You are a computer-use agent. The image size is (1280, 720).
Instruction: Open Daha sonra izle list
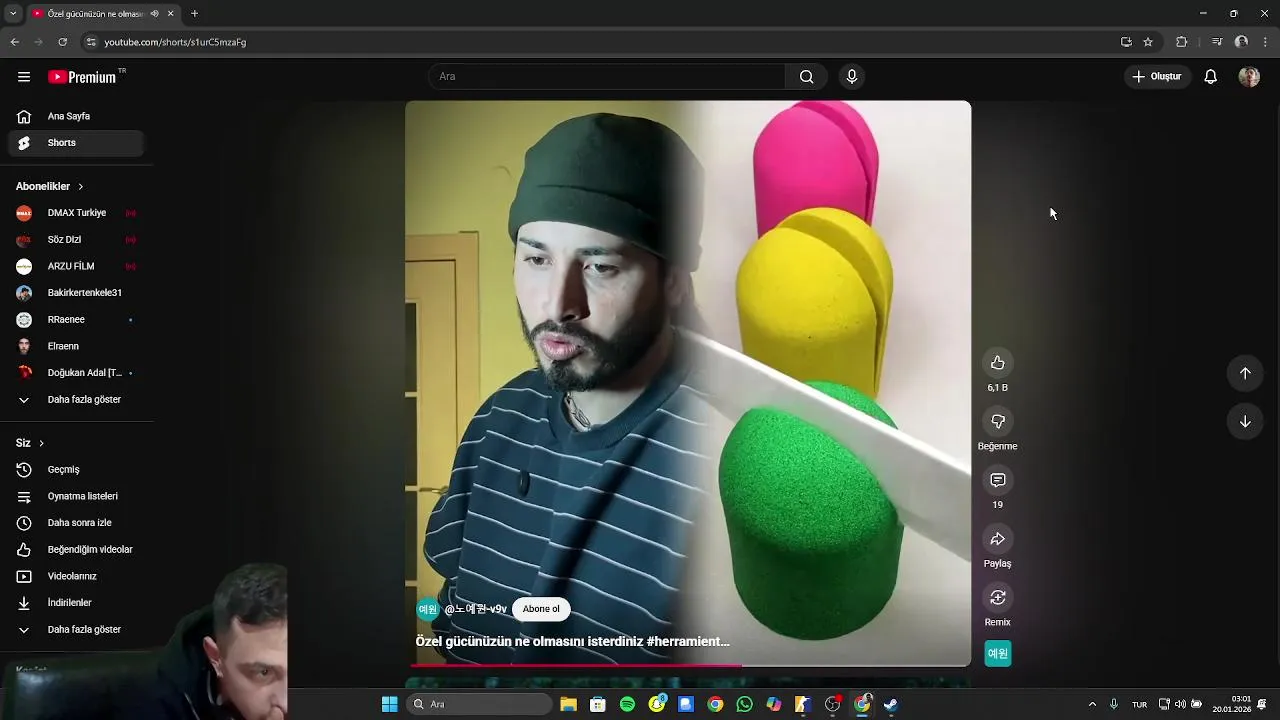[x=76, y=523]
